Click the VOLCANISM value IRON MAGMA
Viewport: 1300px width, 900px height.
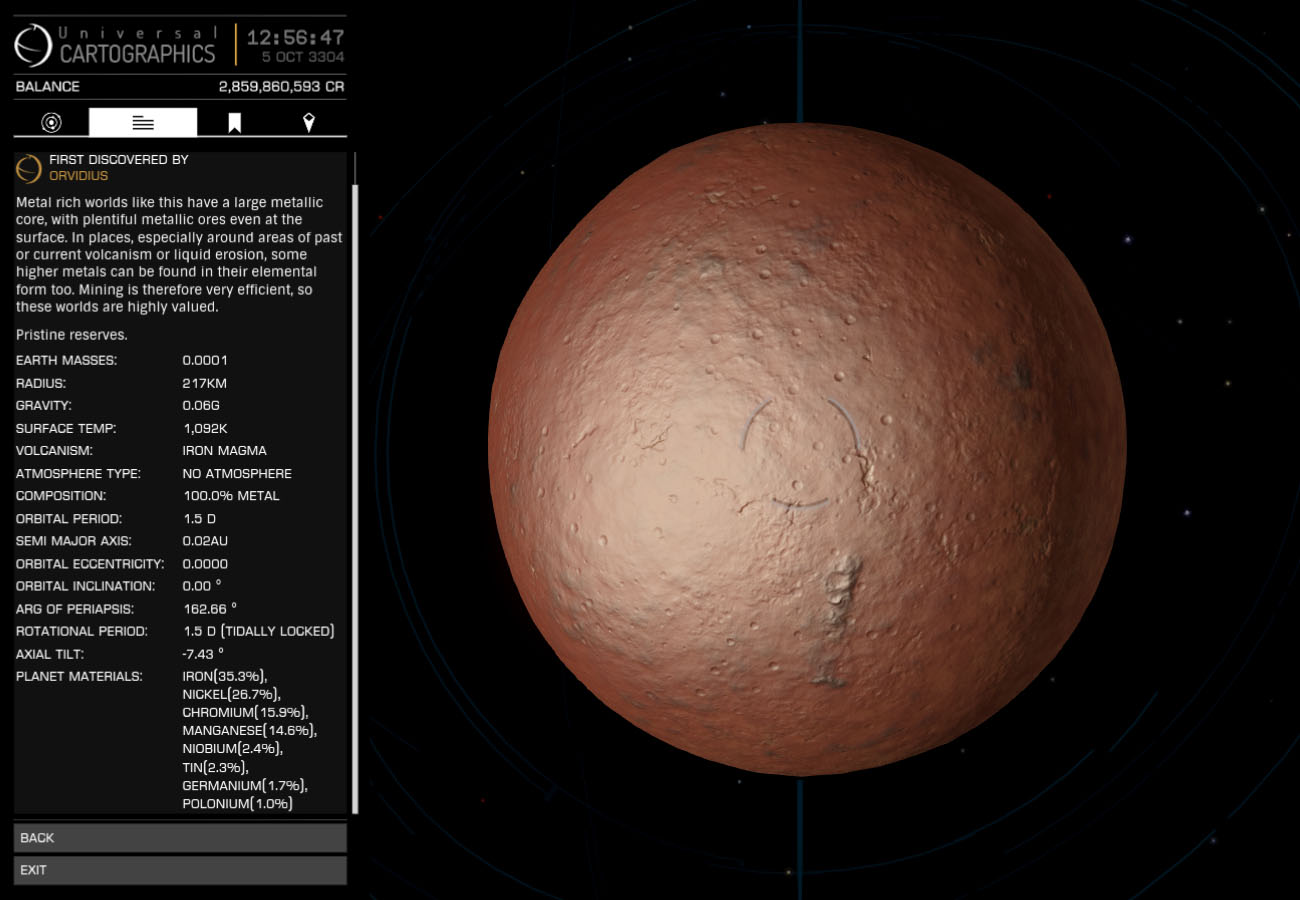point(224,451)
